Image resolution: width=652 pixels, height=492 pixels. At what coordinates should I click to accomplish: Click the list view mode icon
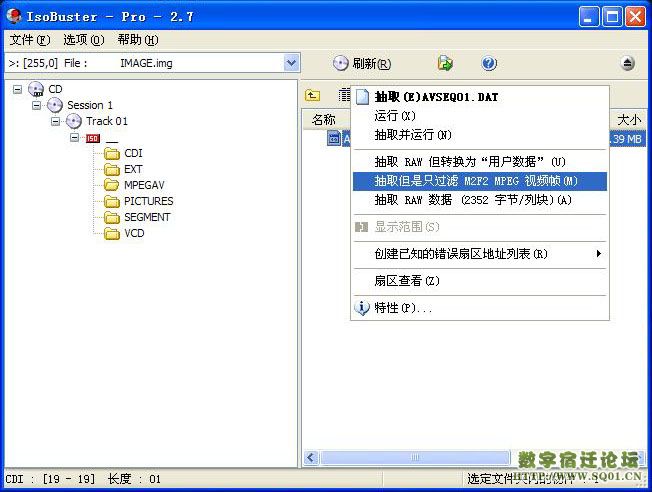point(344,95)
